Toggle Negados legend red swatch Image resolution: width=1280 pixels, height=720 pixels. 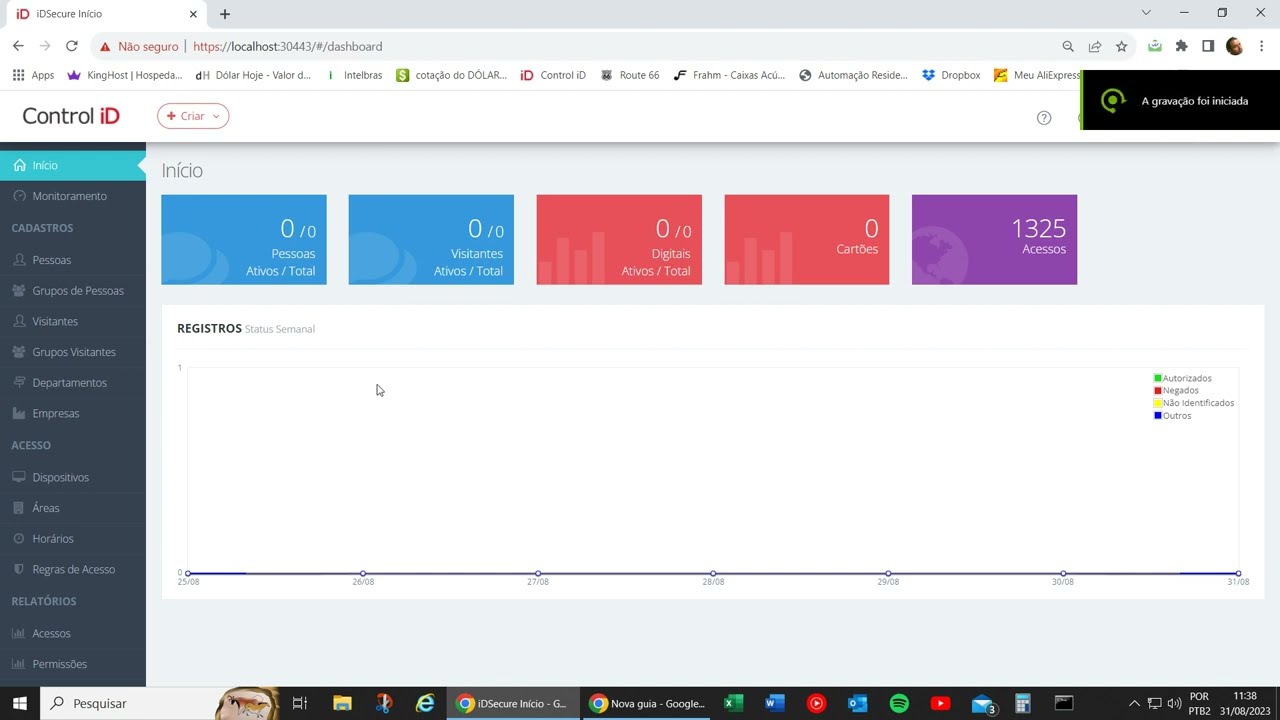coord(1158,390)
